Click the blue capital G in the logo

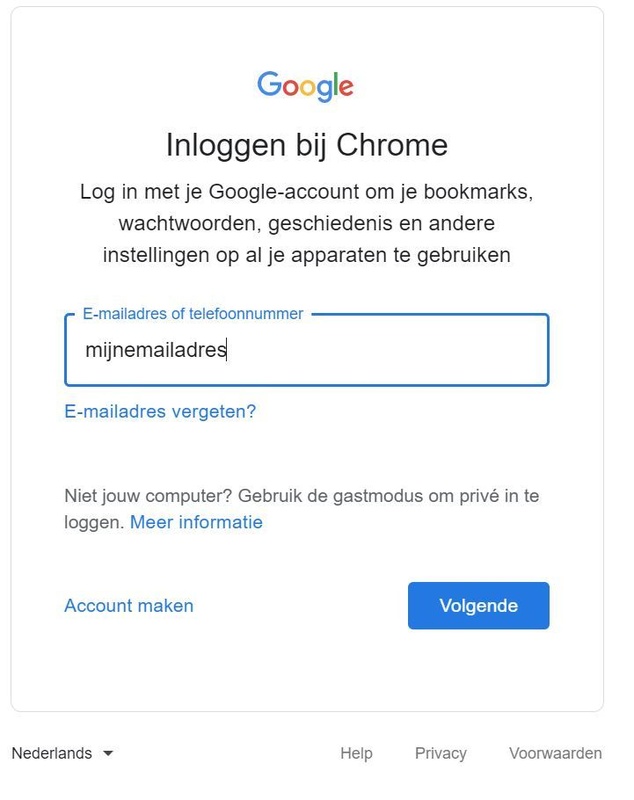coord(269,85)
